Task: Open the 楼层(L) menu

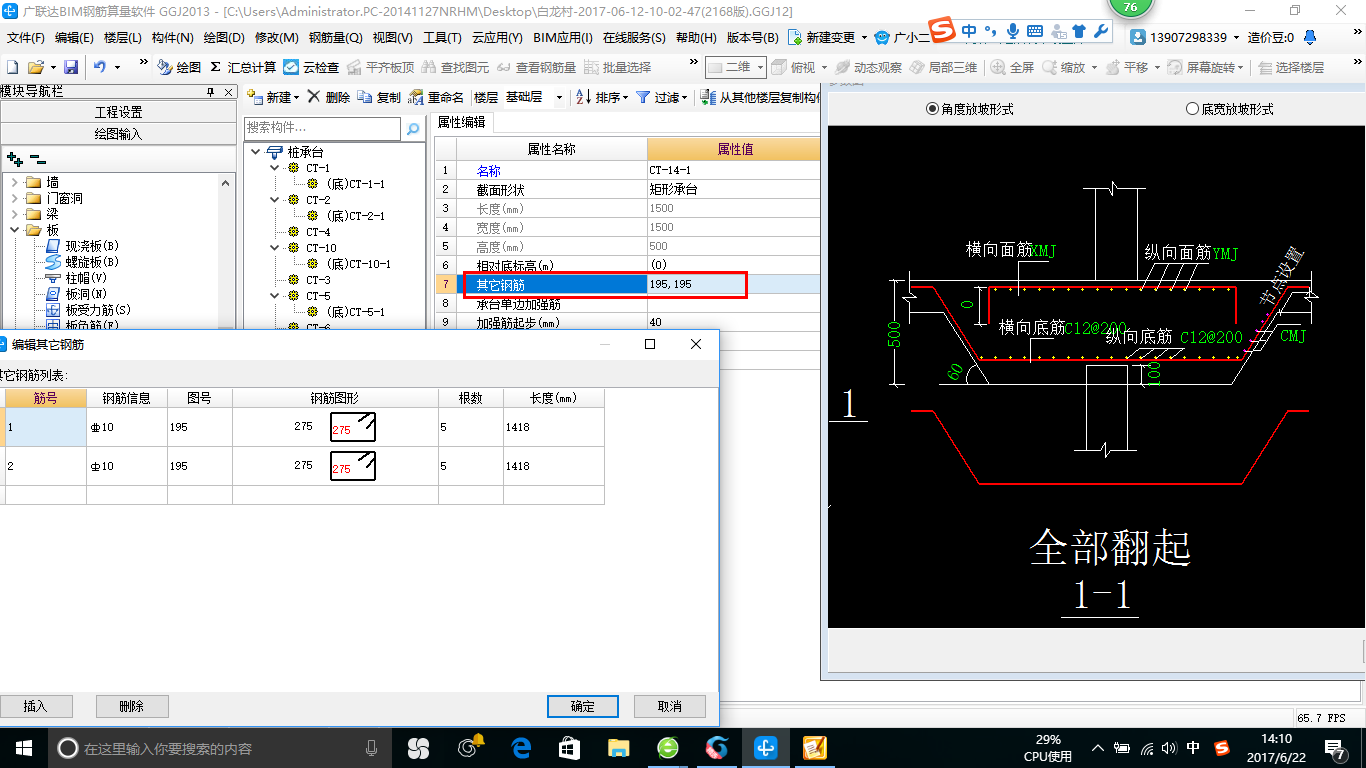Action: coord(122,37)
